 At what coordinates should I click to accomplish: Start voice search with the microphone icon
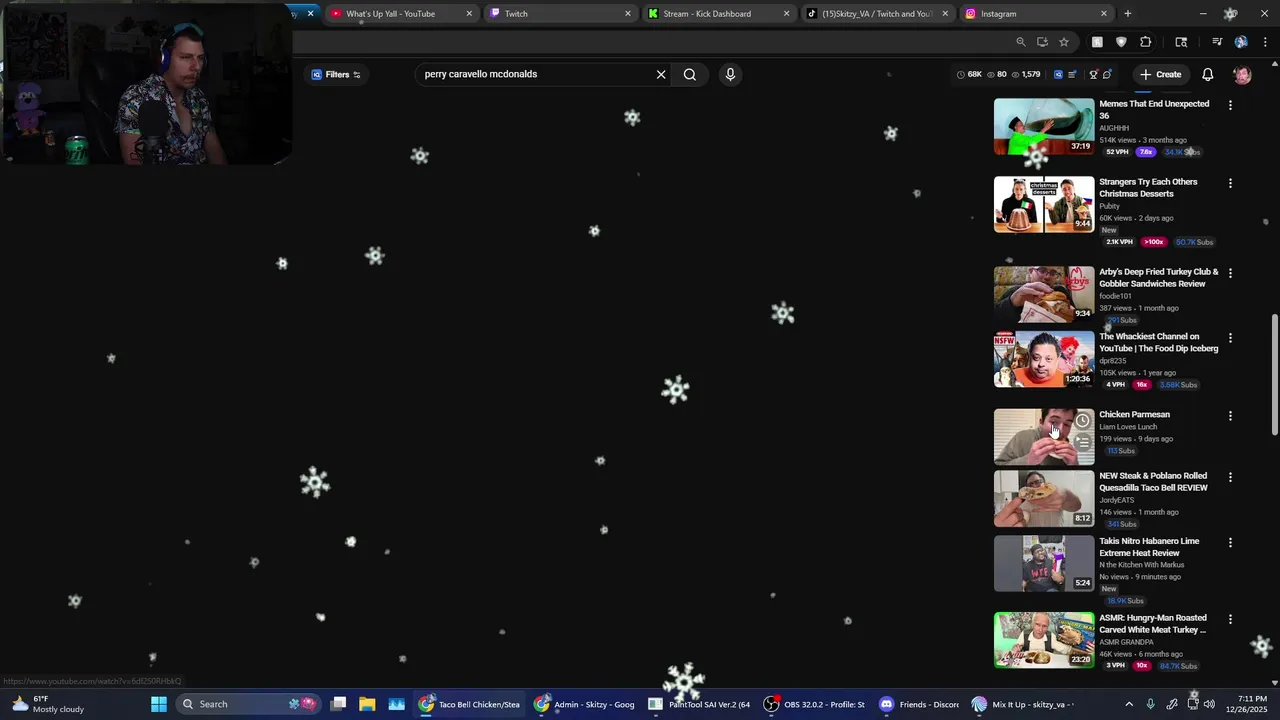coord(730,74)
